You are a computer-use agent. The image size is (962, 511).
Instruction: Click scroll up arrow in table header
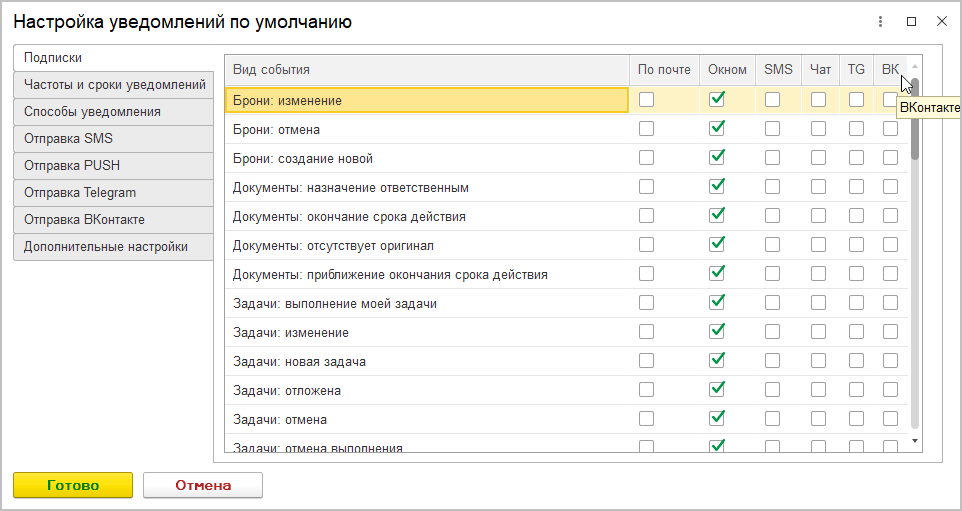point(915,67)
